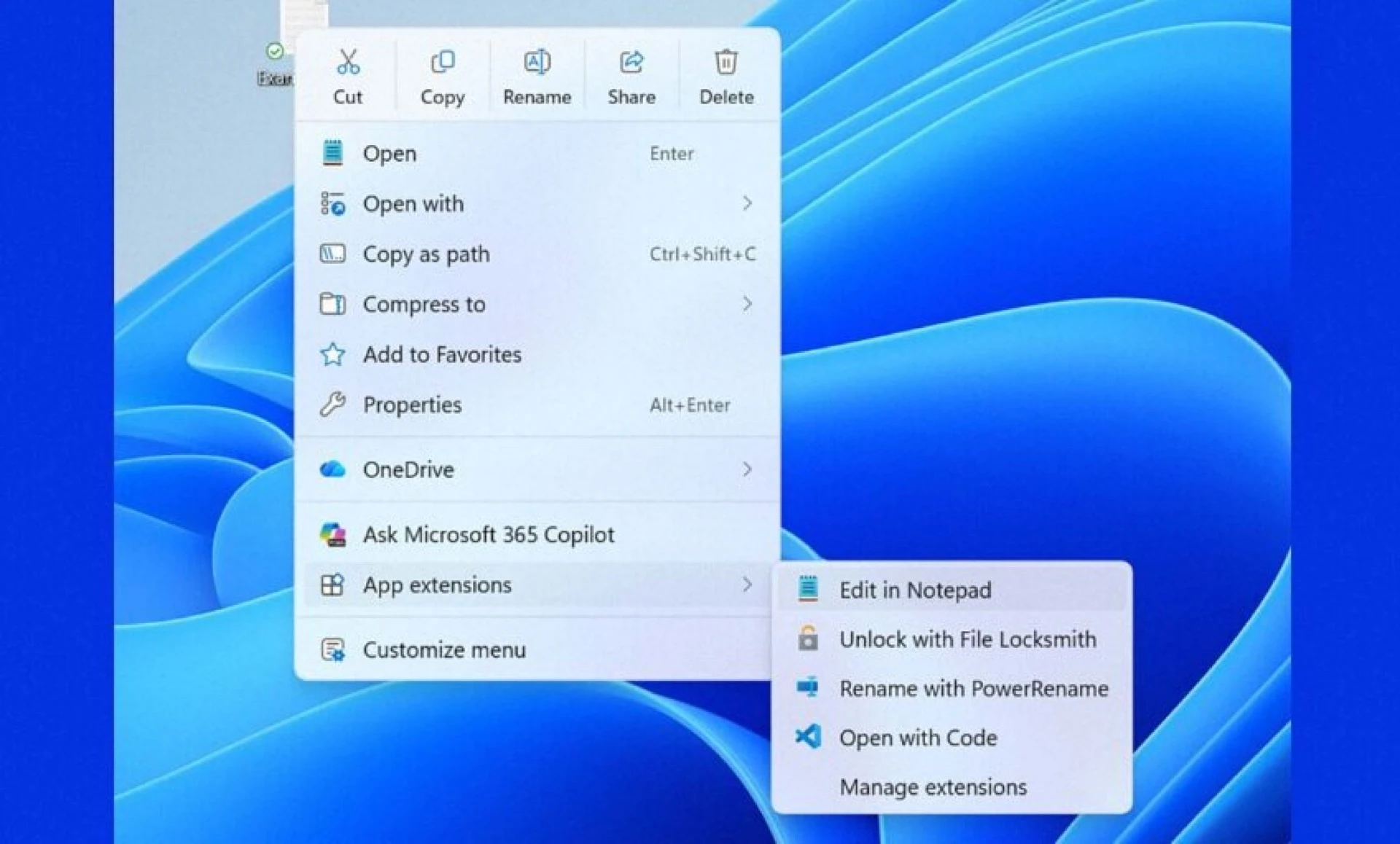Select Edit in Notepad
Image resolution: width=1400 pixels, height=844 pixels.
pyautogui.click(x=952, y=589)
